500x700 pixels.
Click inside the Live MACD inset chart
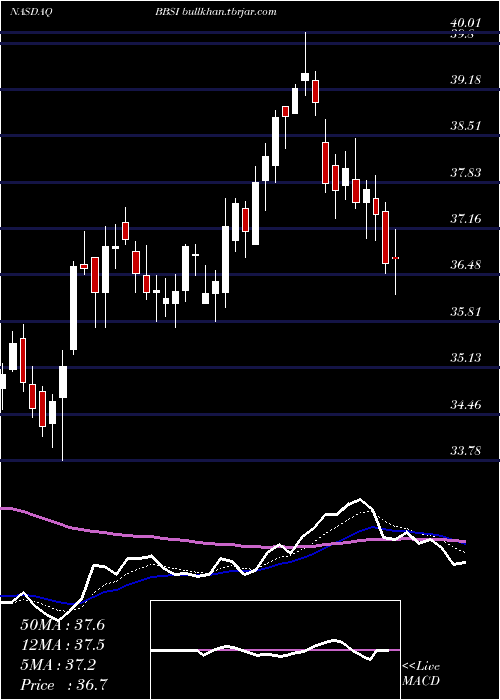pos(275,650)
